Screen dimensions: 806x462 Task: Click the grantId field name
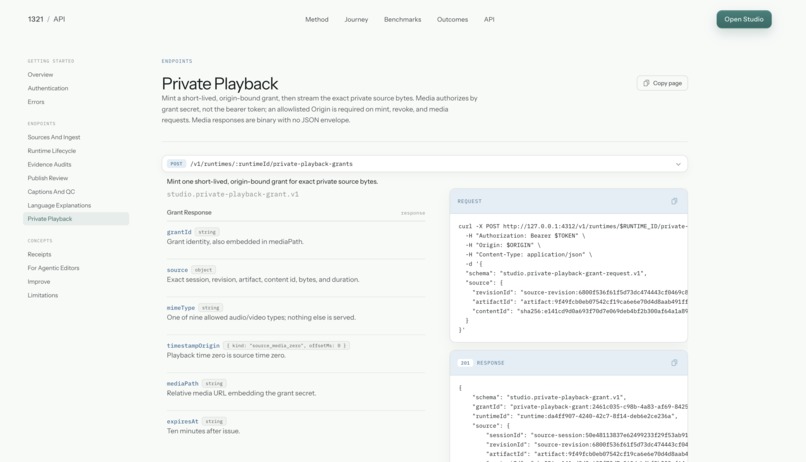tap(179, 232)
